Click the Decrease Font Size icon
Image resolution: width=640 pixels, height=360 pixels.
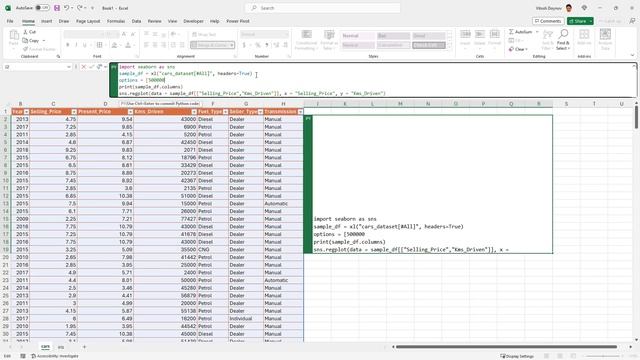(x=133, y=35)
